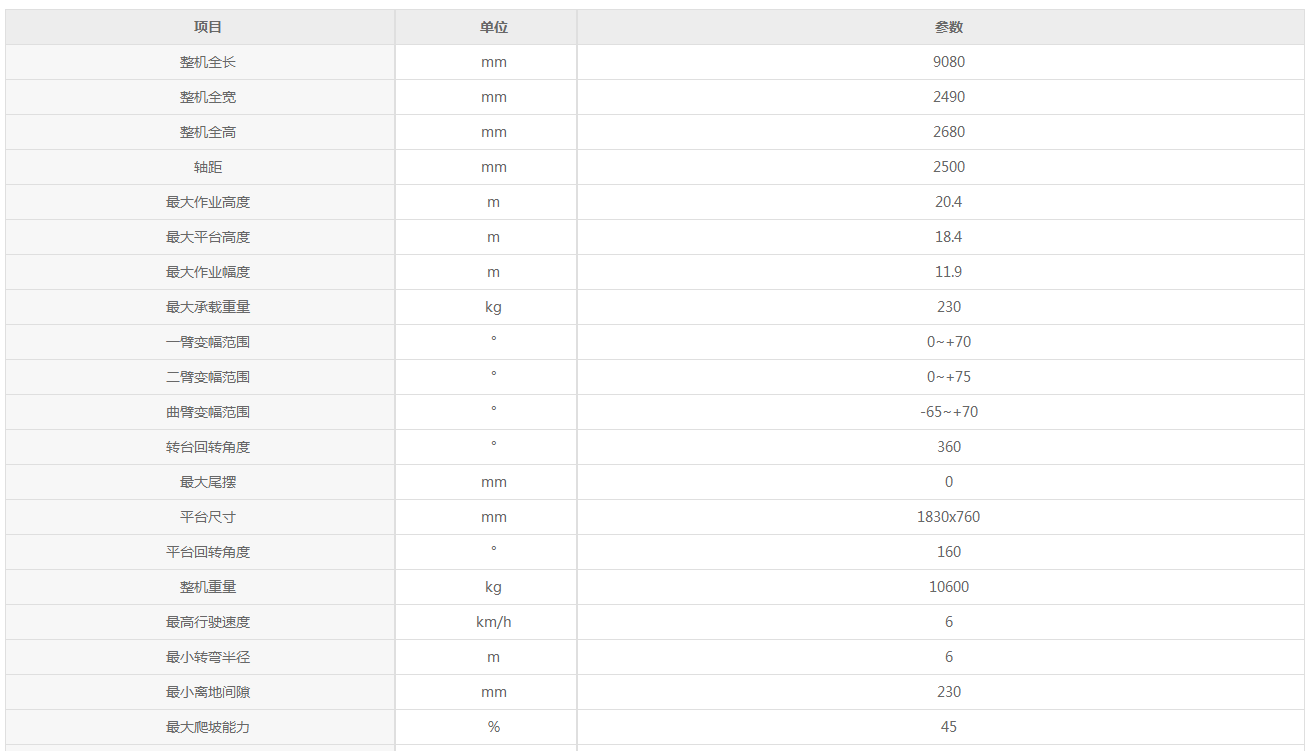Click the 项目 column header
The height and width of the screenshot is (751, 1309).
tap(208, 27)
